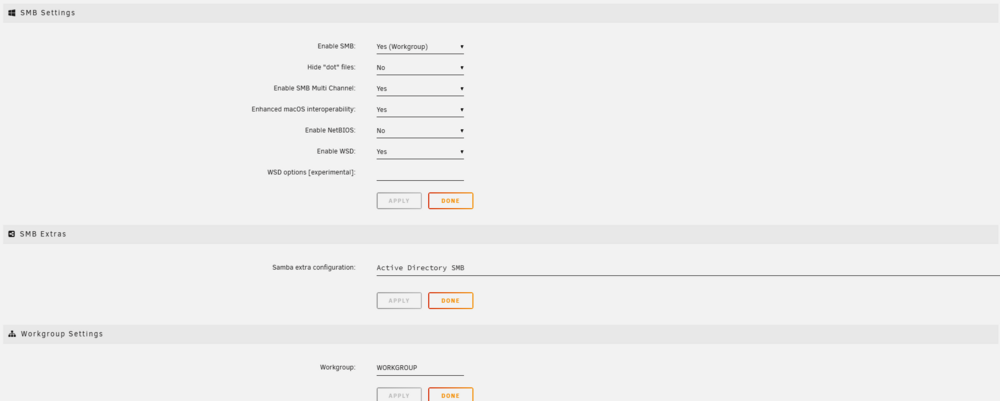Click the Samba extra configuration label
The width and height of the screenshot is (1000, 401).
[x=314, y=267]
